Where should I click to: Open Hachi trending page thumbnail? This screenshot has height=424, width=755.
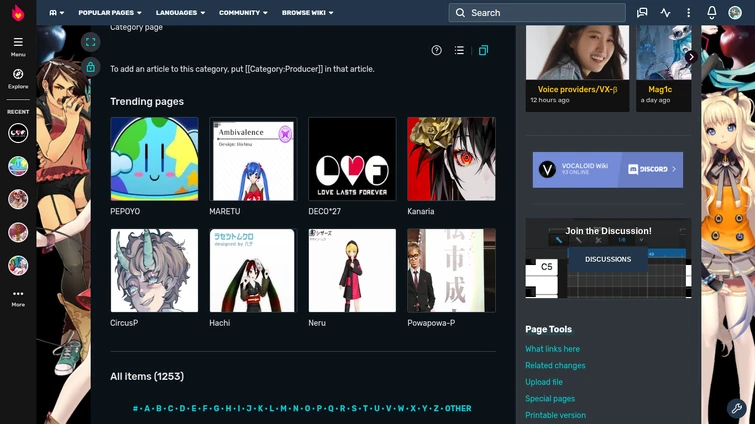[253, 270]
